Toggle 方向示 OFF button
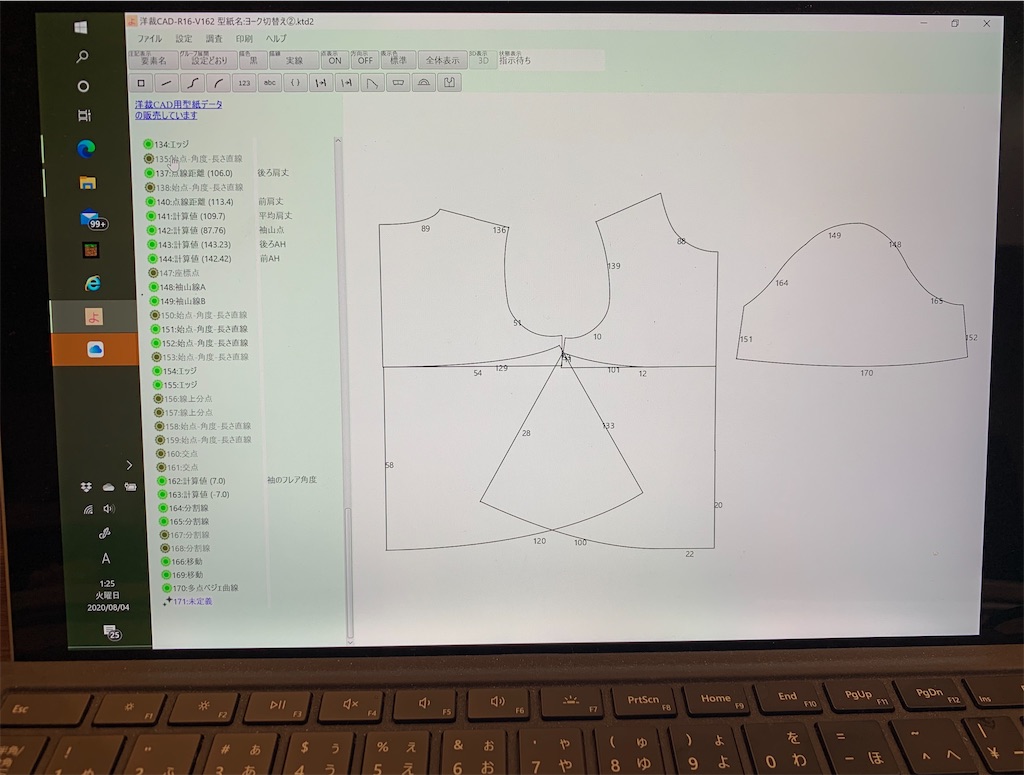Screen dimensions: 1024x775 click(364, 60)
